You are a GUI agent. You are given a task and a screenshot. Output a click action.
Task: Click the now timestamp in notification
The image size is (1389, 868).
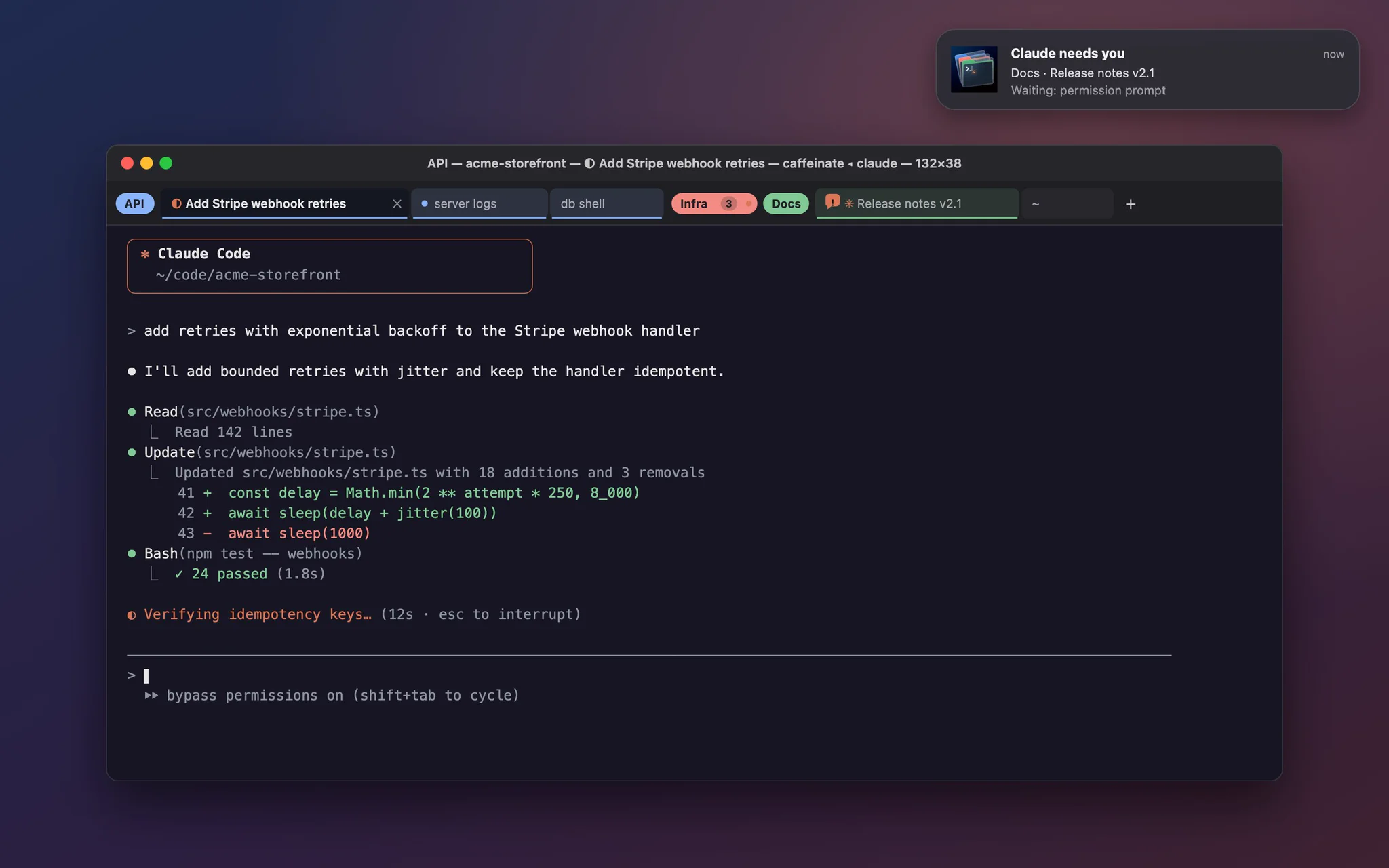pyautogui.click(x=1333, y=54)
